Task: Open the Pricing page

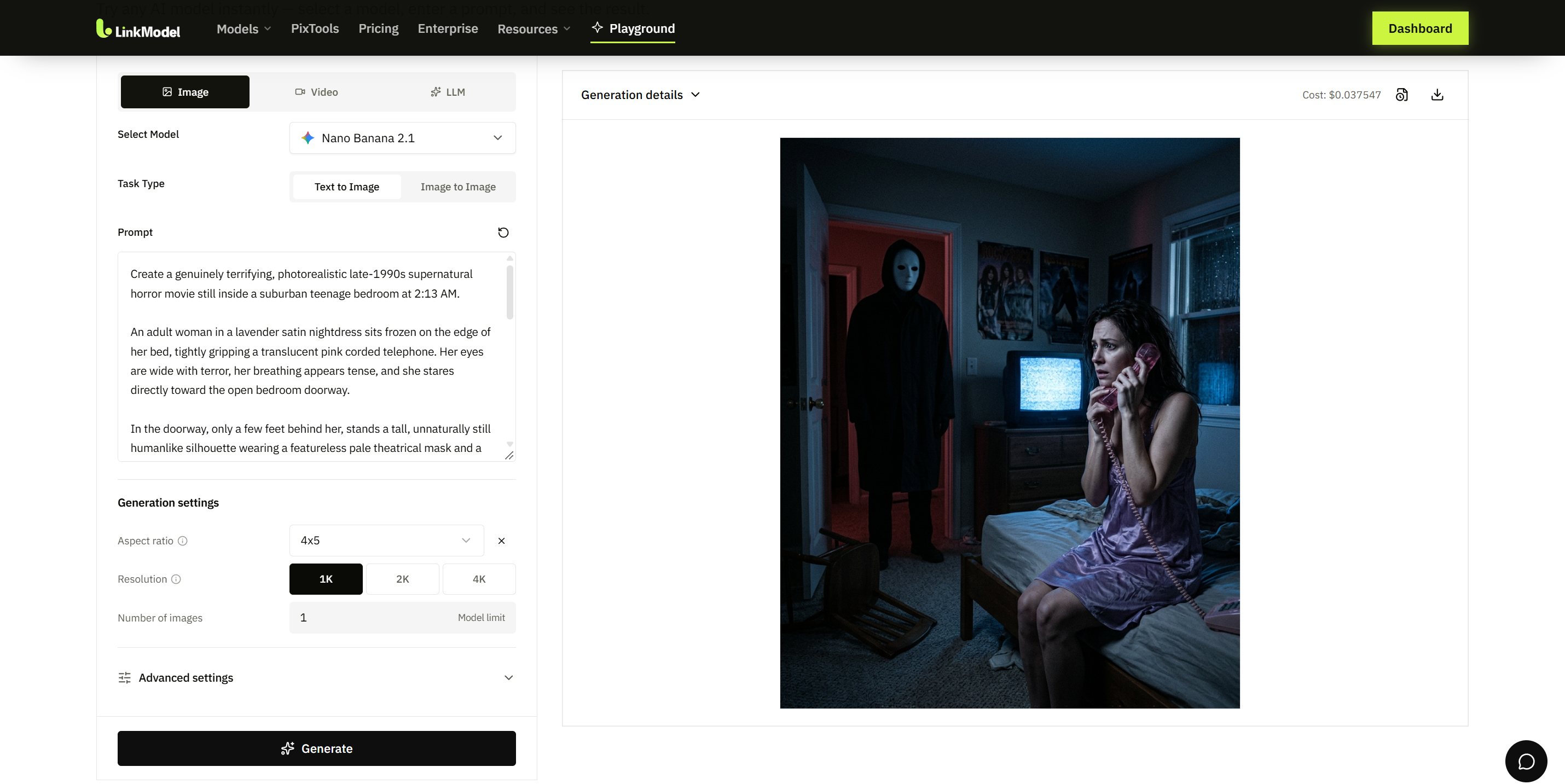Action: 379,28
